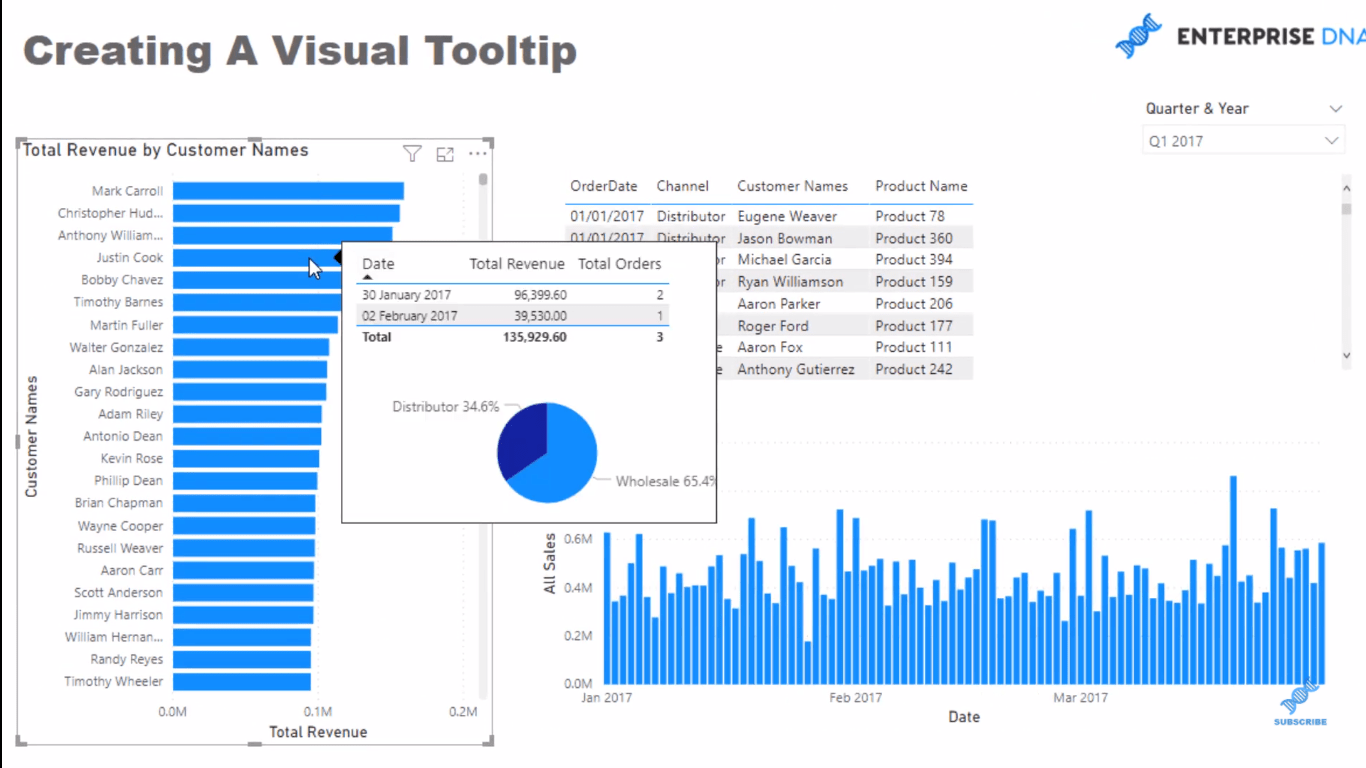Image resolution: width=1366 pixels, height=768 pixels.
Task: Select the Phillip Dean bar
Action: 245,481
